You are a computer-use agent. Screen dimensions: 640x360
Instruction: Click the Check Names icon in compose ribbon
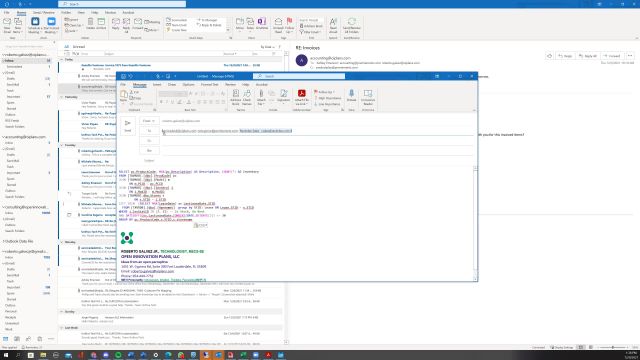[x=247, y=98]
